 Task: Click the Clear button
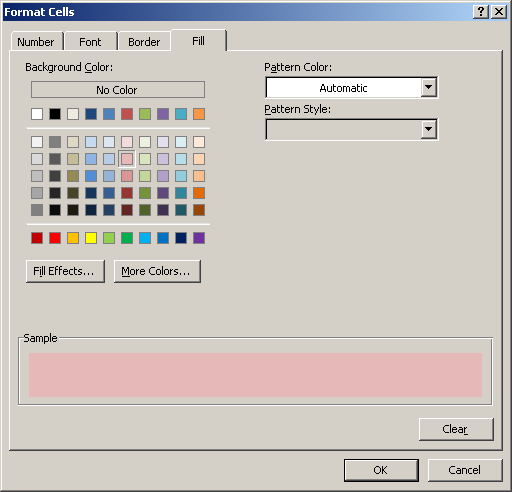[x=456, y=429]
